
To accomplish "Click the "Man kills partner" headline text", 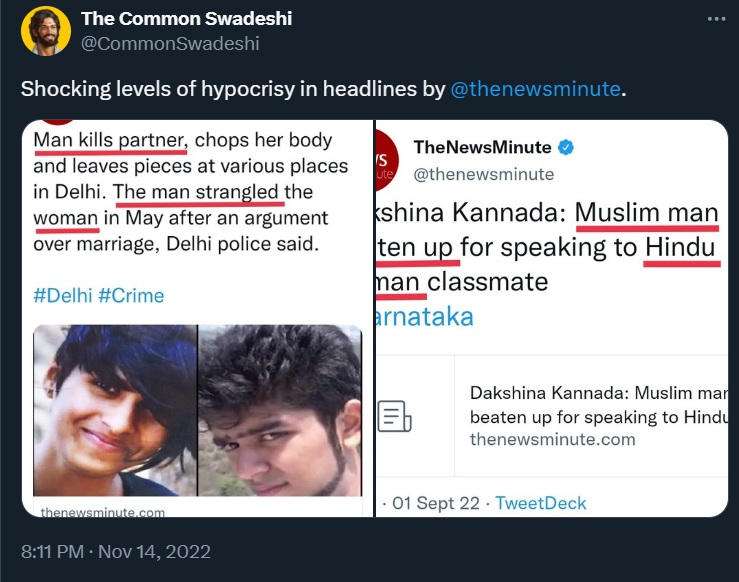I will pyautogui.click(x=110, y=140).
